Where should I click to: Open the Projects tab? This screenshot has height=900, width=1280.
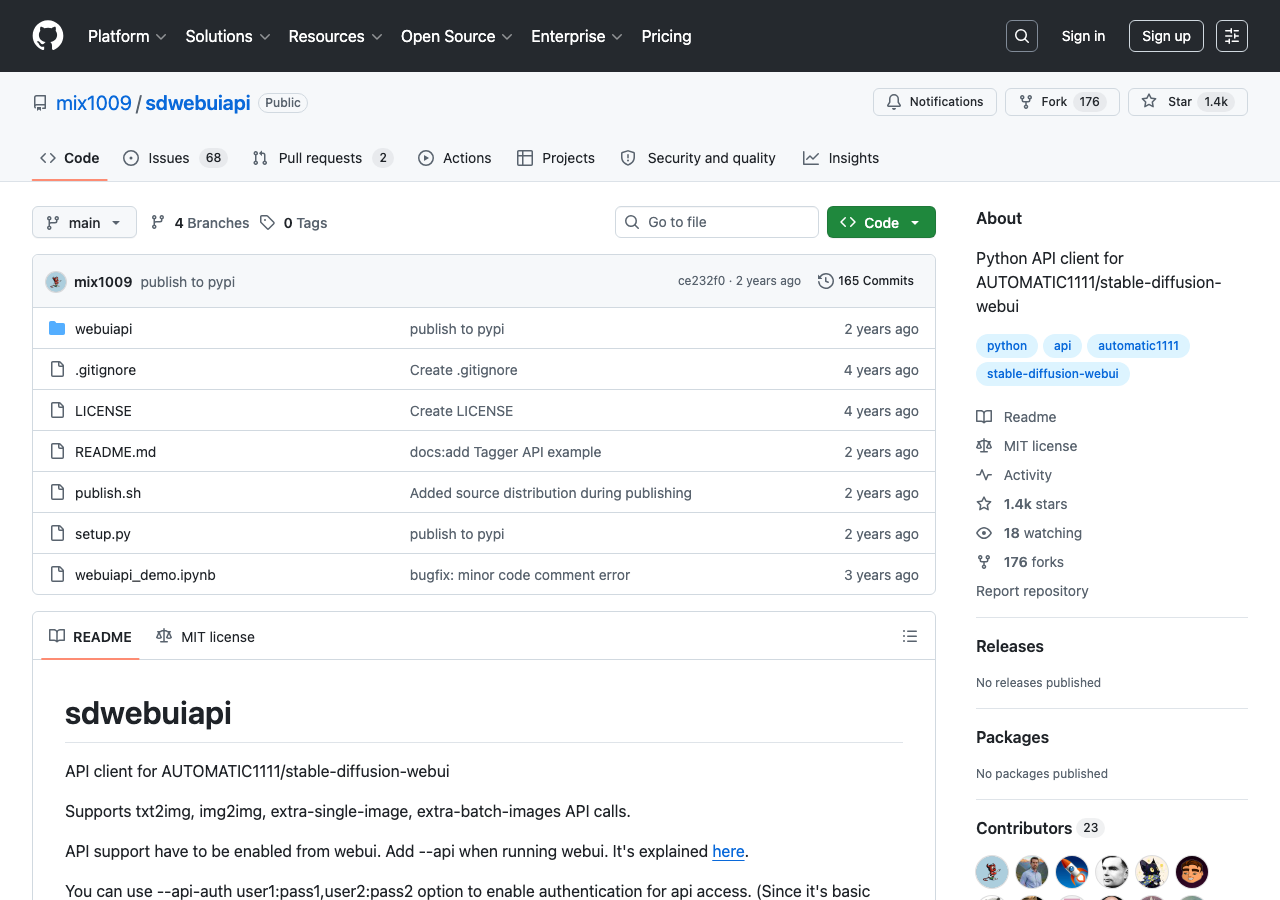[x=556, y=158]
